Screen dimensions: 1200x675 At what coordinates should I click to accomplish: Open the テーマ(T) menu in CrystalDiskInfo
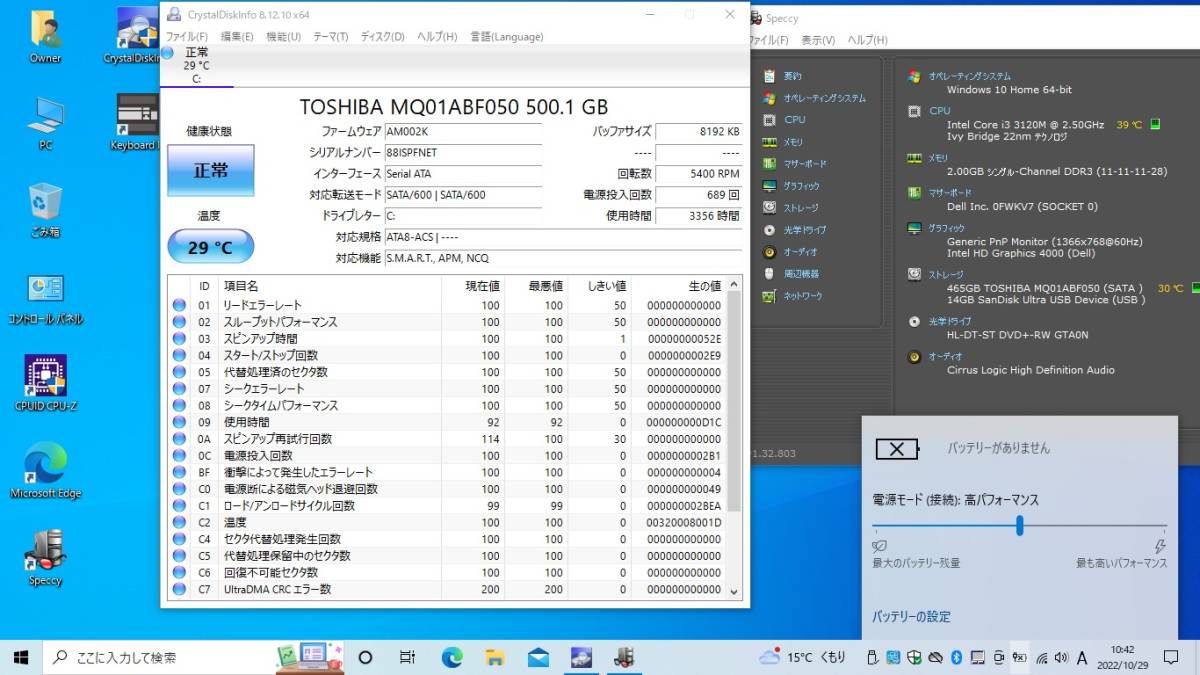coord(331,37)
